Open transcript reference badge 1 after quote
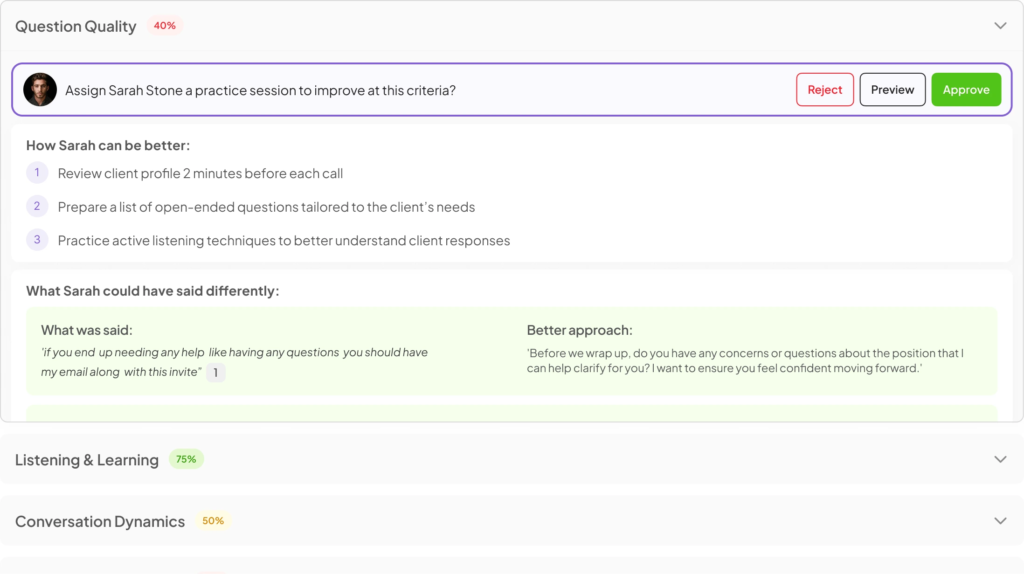 (216, 372)
